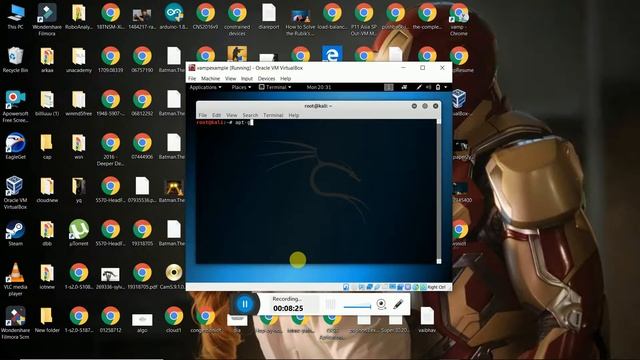This screenshot has height=360, width=640.
Task: Click VirtualBox hard disk status icon
Action: pos(346,287)
